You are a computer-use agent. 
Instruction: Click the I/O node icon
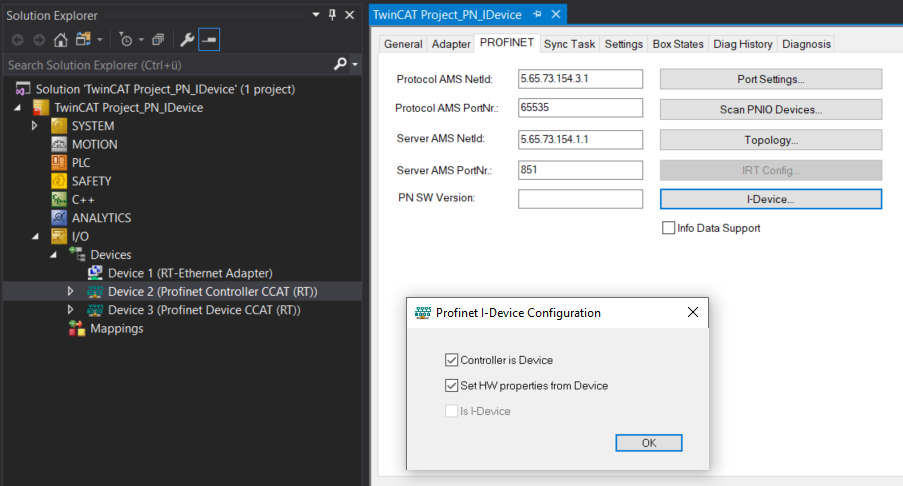(x=59, y=236)
